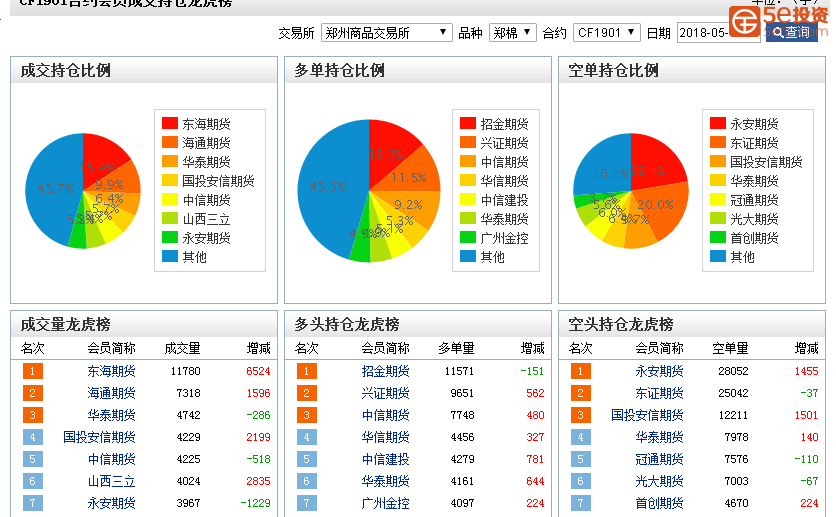Open 冠通期货 link in 空头持仓龙虎榜
Screen dimensions: 836x517
[660, 459]
